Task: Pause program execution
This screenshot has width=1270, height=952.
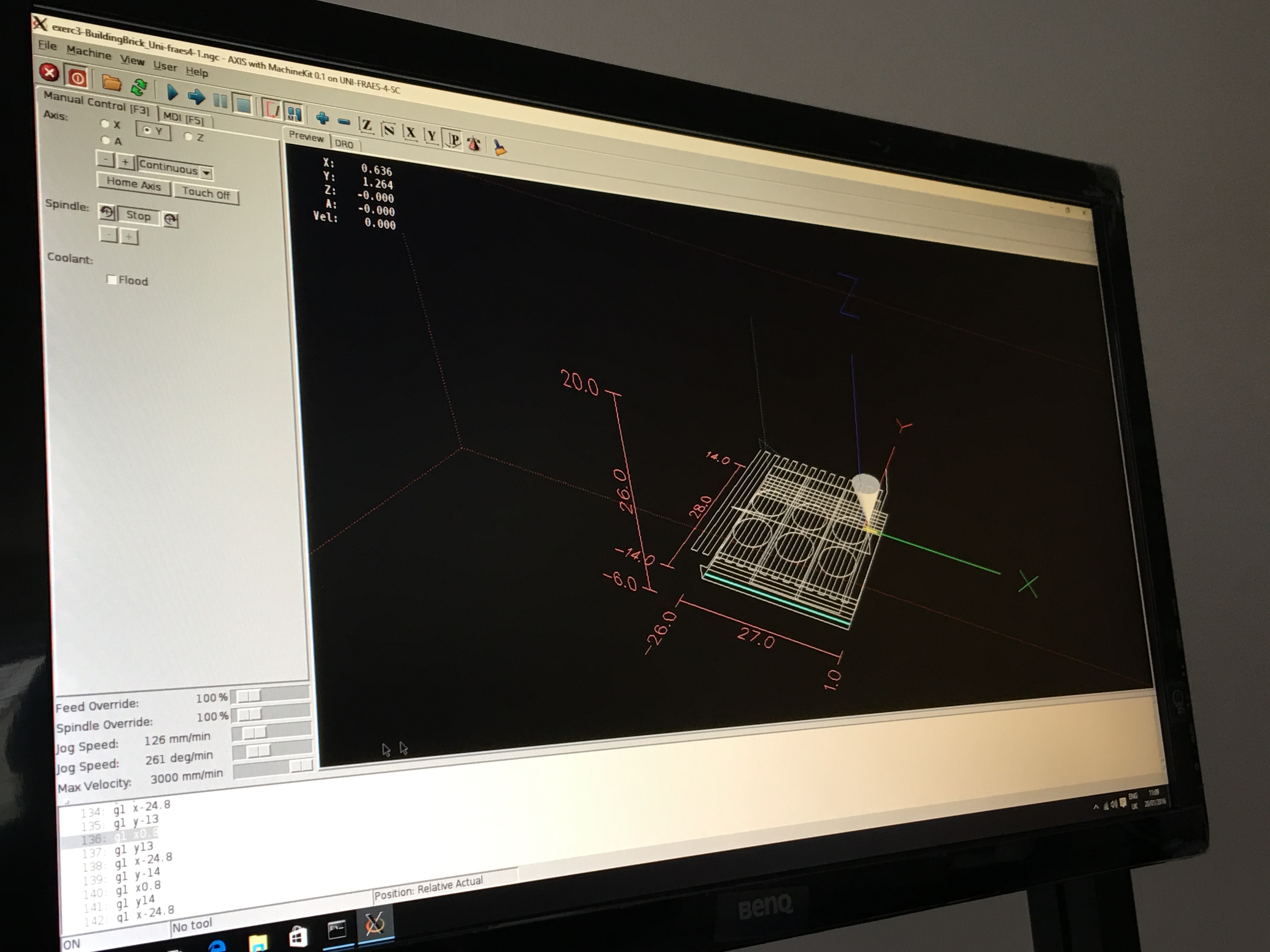Action: point(220,100)
